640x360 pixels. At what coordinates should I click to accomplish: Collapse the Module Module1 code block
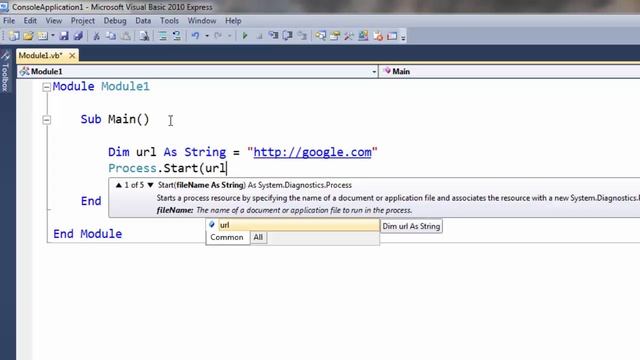pos(47,87)
